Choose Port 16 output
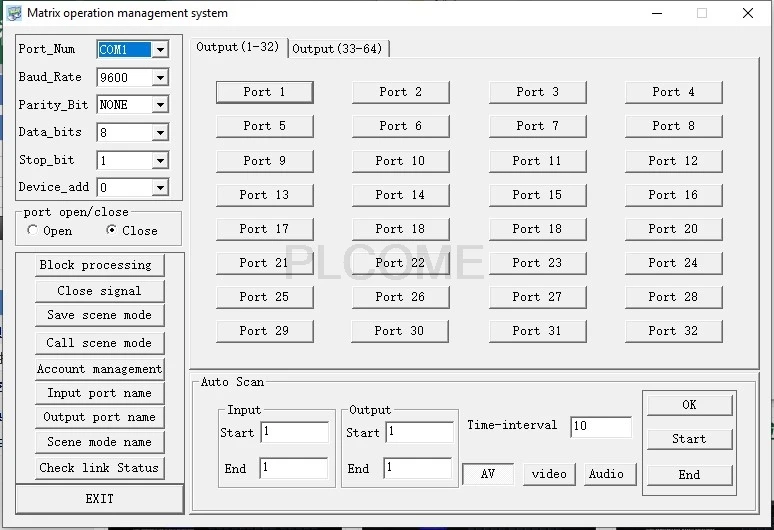Viewport: 774px width, 530px height. pyautogui.click(x=674, y=195)
